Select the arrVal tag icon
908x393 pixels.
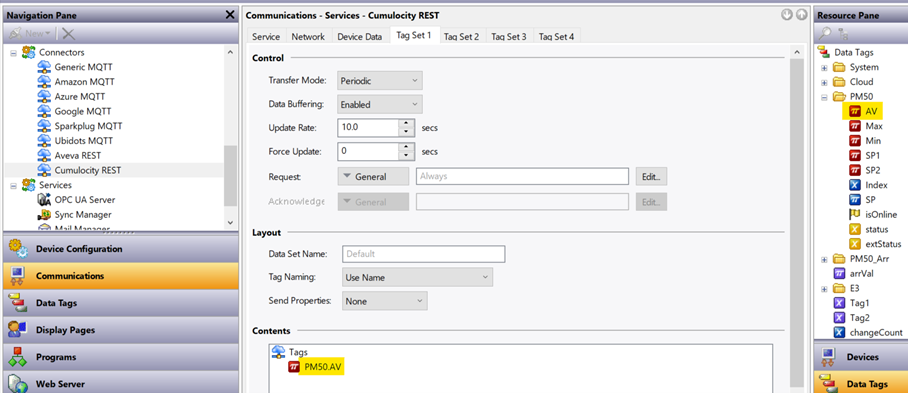pyautogui.click(x=839, y=273)
